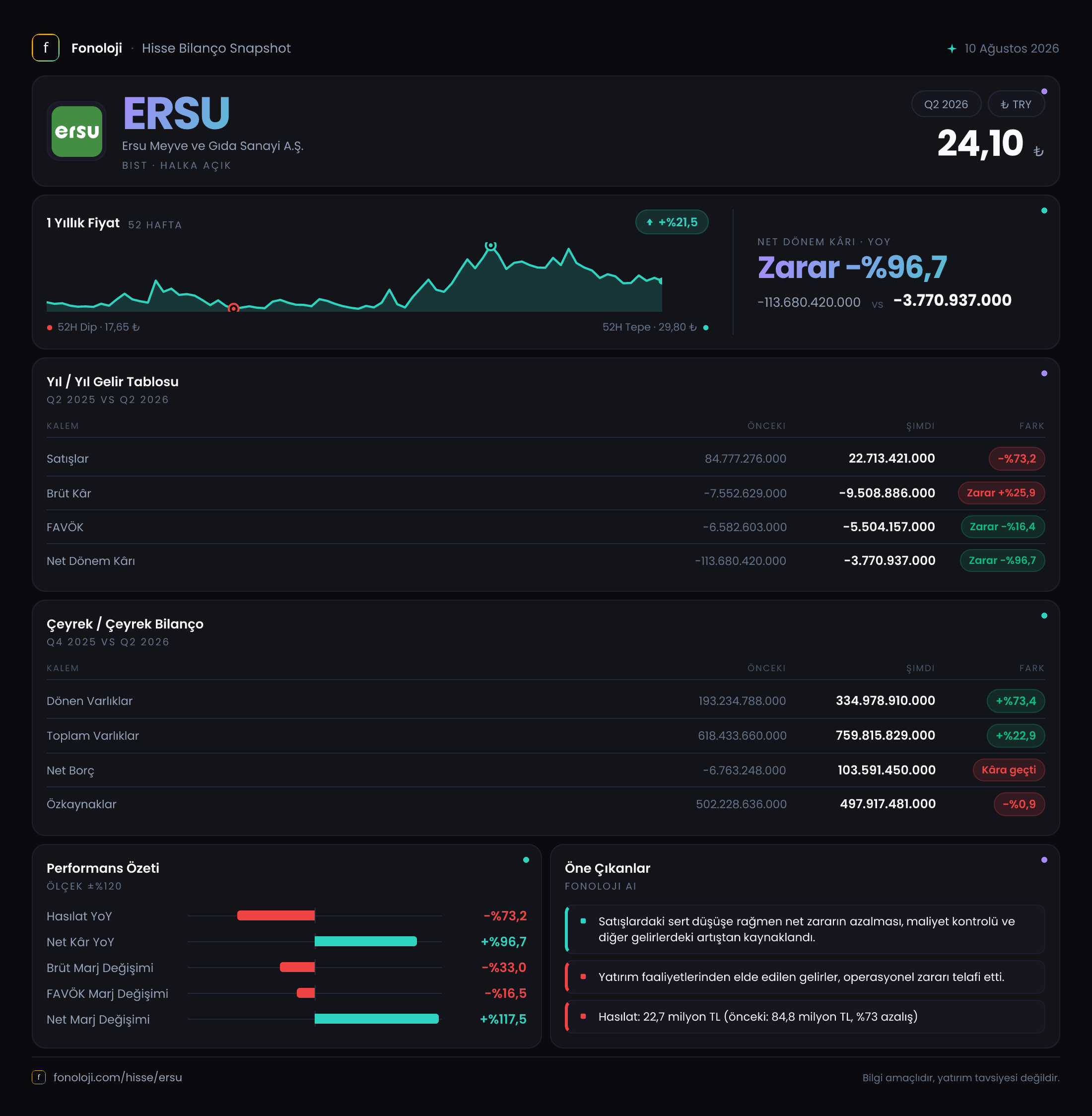Click the teal Net Marj Değişimi bar
This screenshot has width=1092, height=1116.
click(x=377, y=1019)
